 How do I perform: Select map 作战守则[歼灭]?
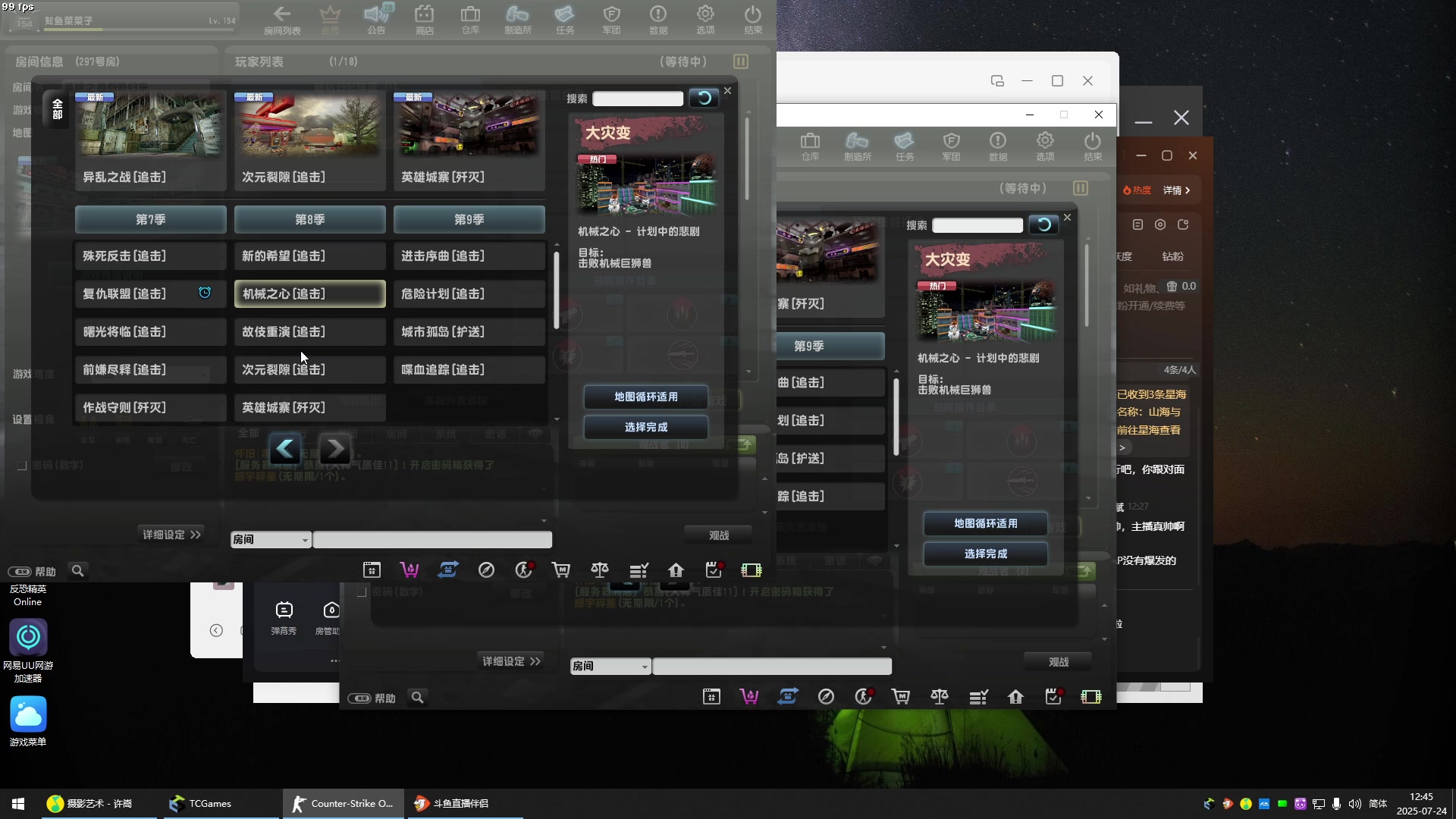click(x=150, y=407)
